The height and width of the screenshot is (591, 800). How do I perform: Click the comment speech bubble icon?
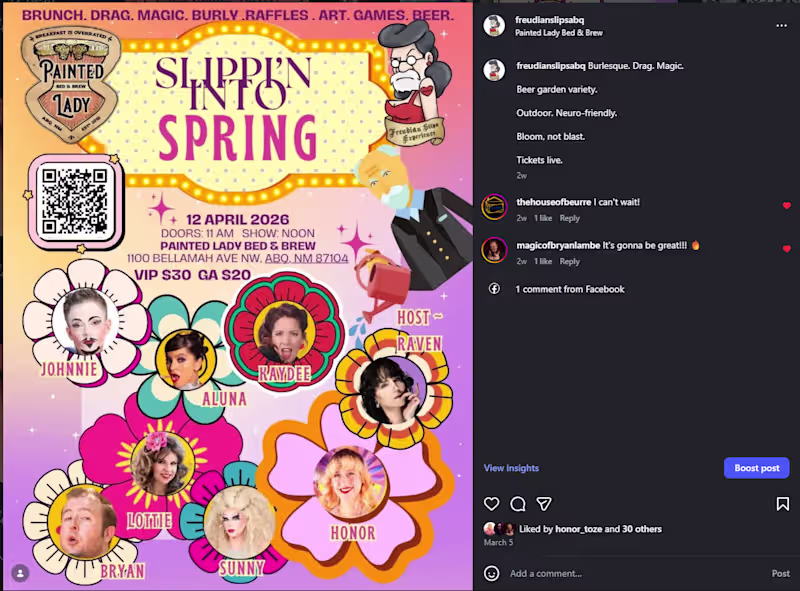click(517, 504)
